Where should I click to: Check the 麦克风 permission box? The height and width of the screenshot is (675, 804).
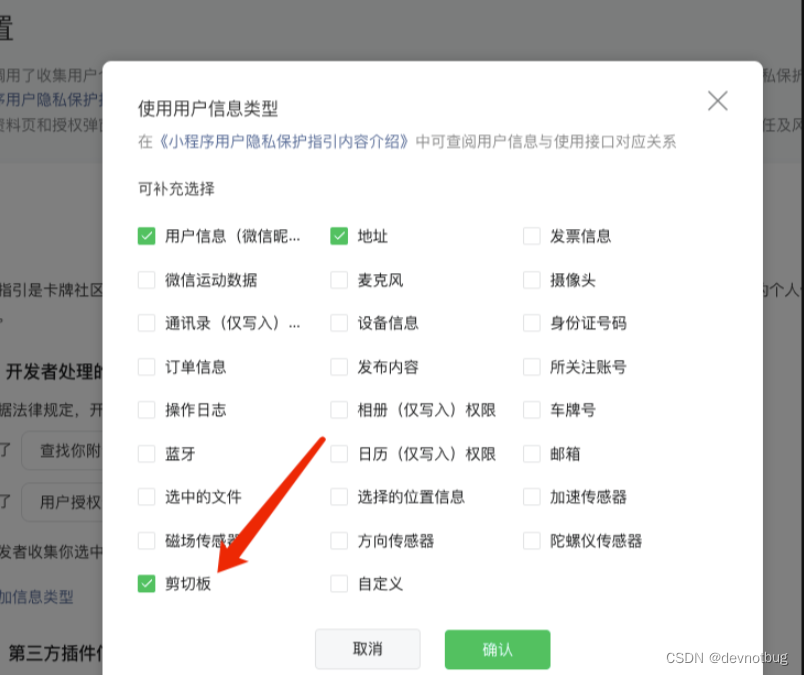pos(339,280)
